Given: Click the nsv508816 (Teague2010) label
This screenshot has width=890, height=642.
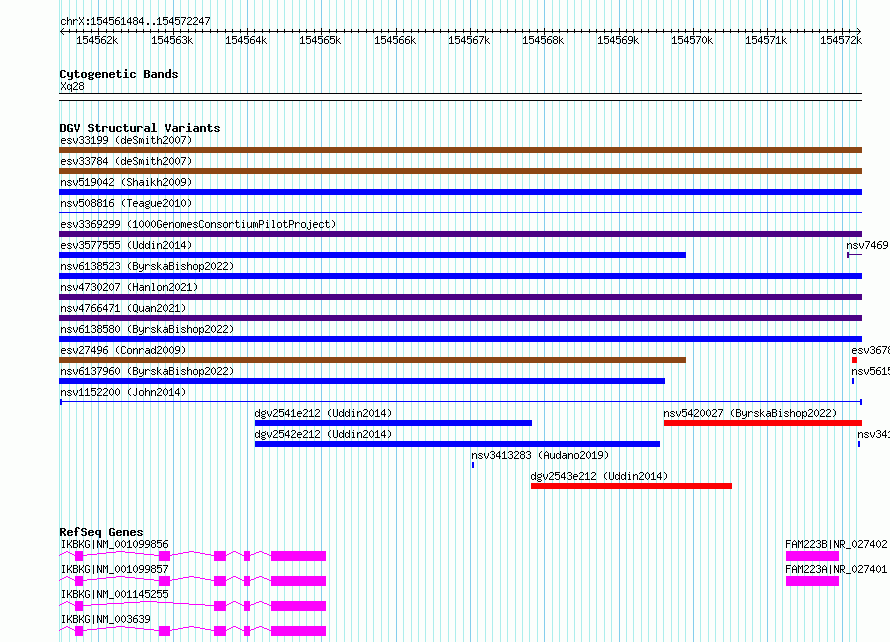Looking at the screenshot, I should click(126, 203).
